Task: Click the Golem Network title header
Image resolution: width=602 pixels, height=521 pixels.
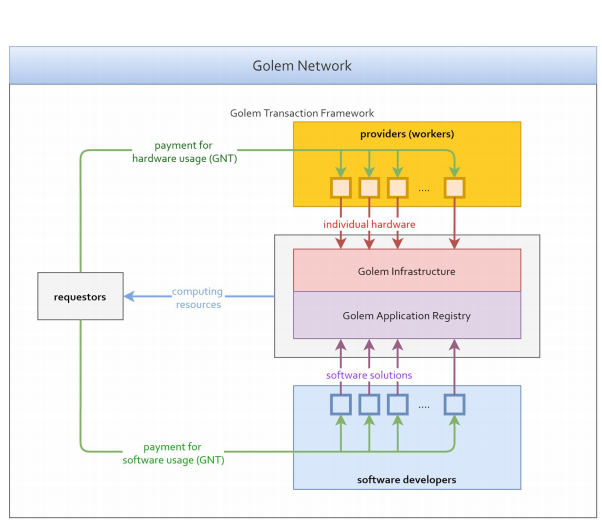Action: [303, 66]
